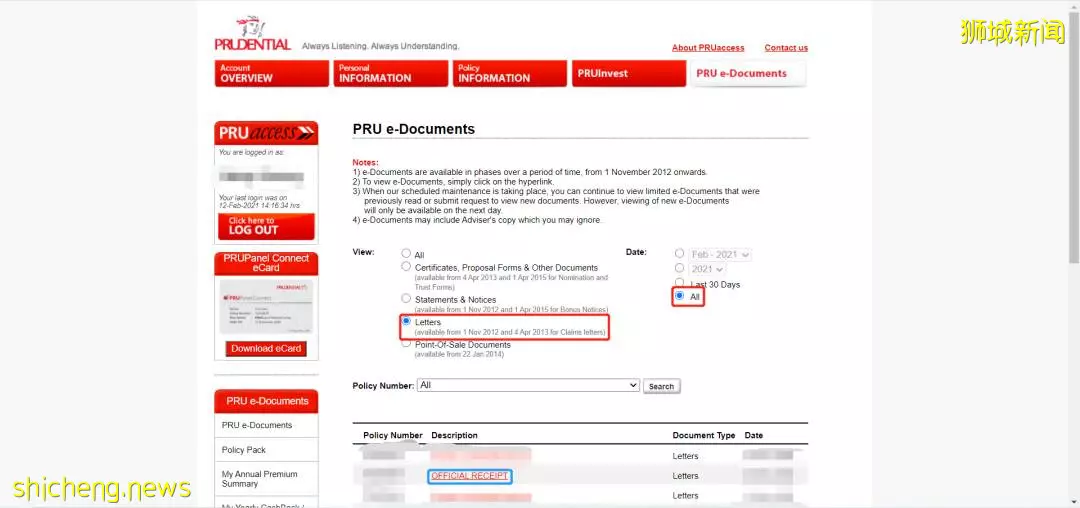Open the OFFICIAL RECEIPT document link

470,476
